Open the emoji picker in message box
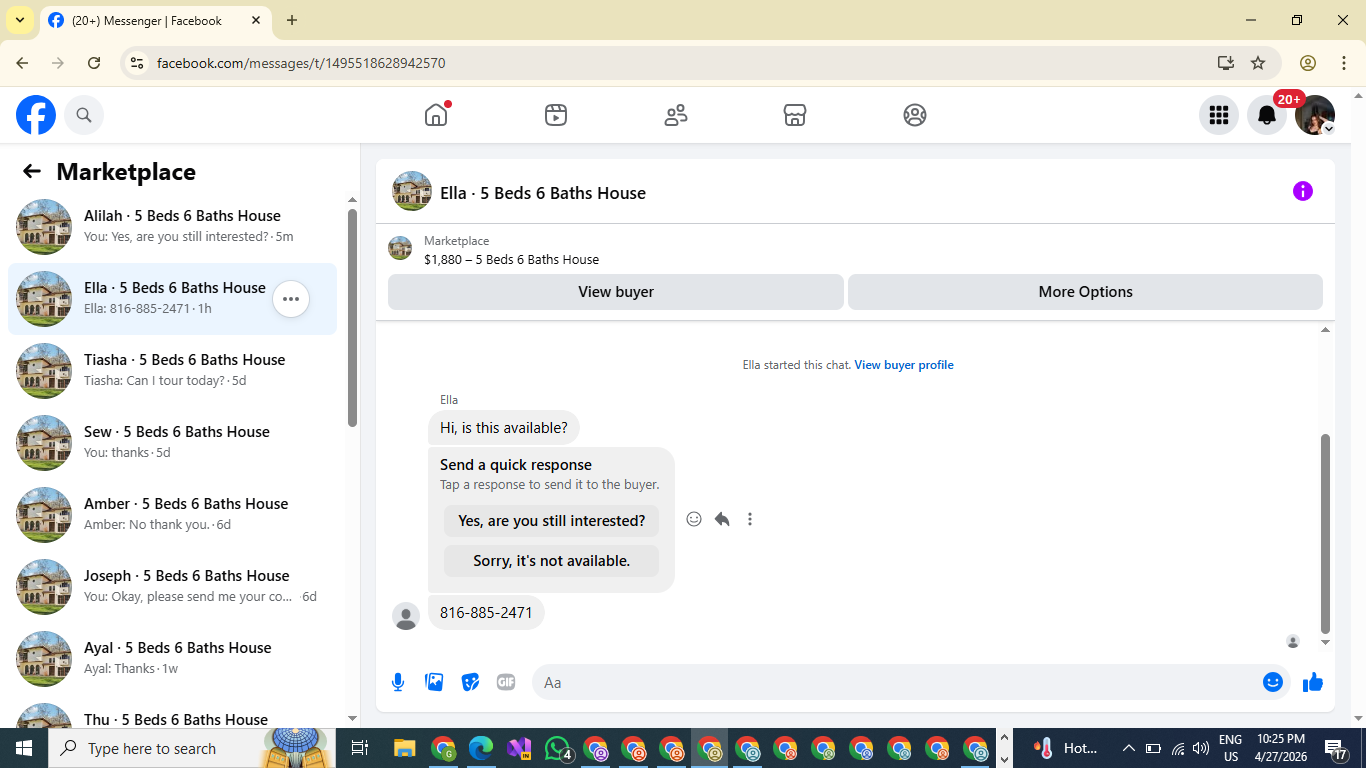This screenshot has width=1366, height=768. 1273,682
